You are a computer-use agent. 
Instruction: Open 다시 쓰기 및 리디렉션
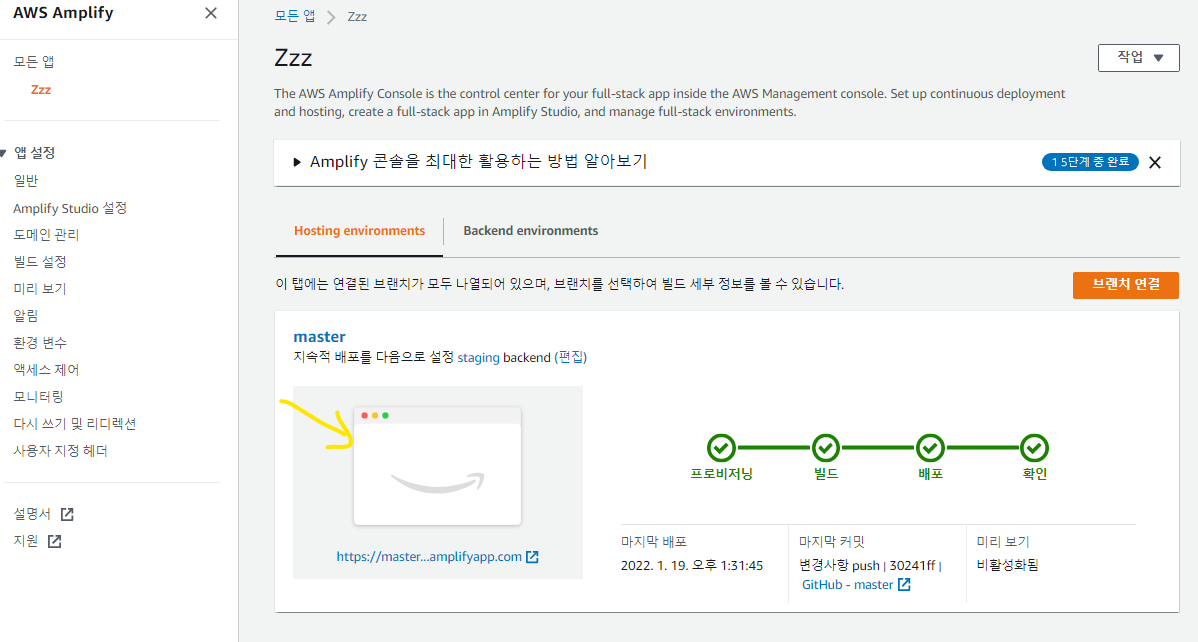pos(75,423)
